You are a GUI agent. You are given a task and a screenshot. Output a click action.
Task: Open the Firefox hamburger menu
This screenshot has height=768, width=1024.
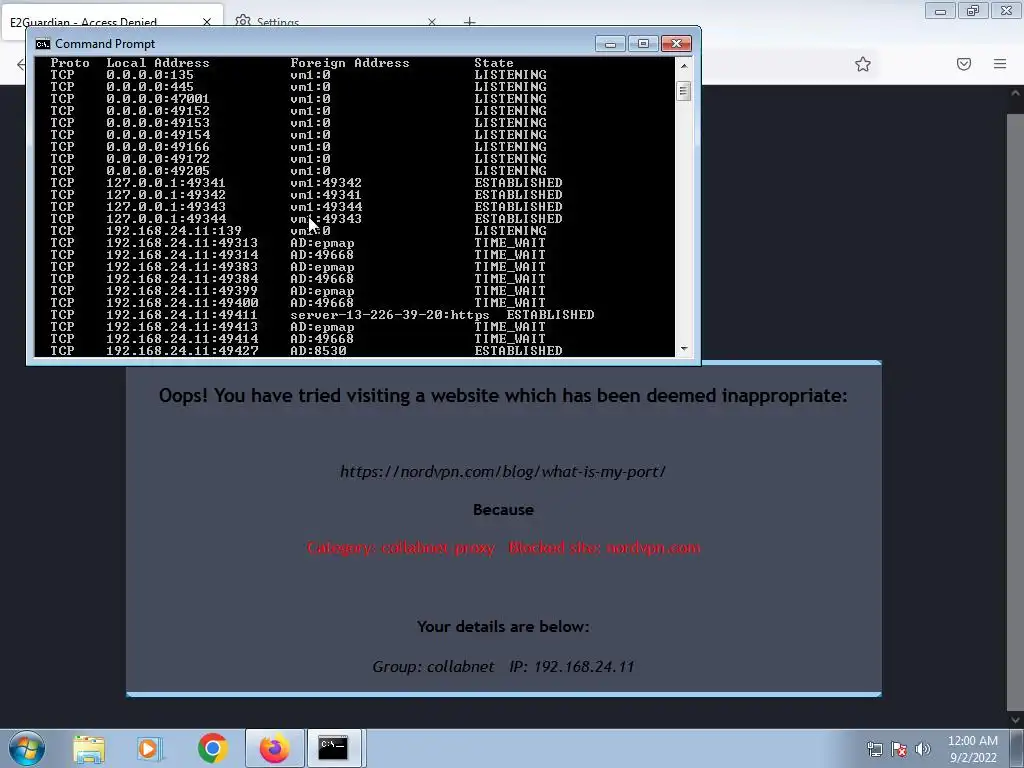pyautogui.click(x=1000, y=64)
